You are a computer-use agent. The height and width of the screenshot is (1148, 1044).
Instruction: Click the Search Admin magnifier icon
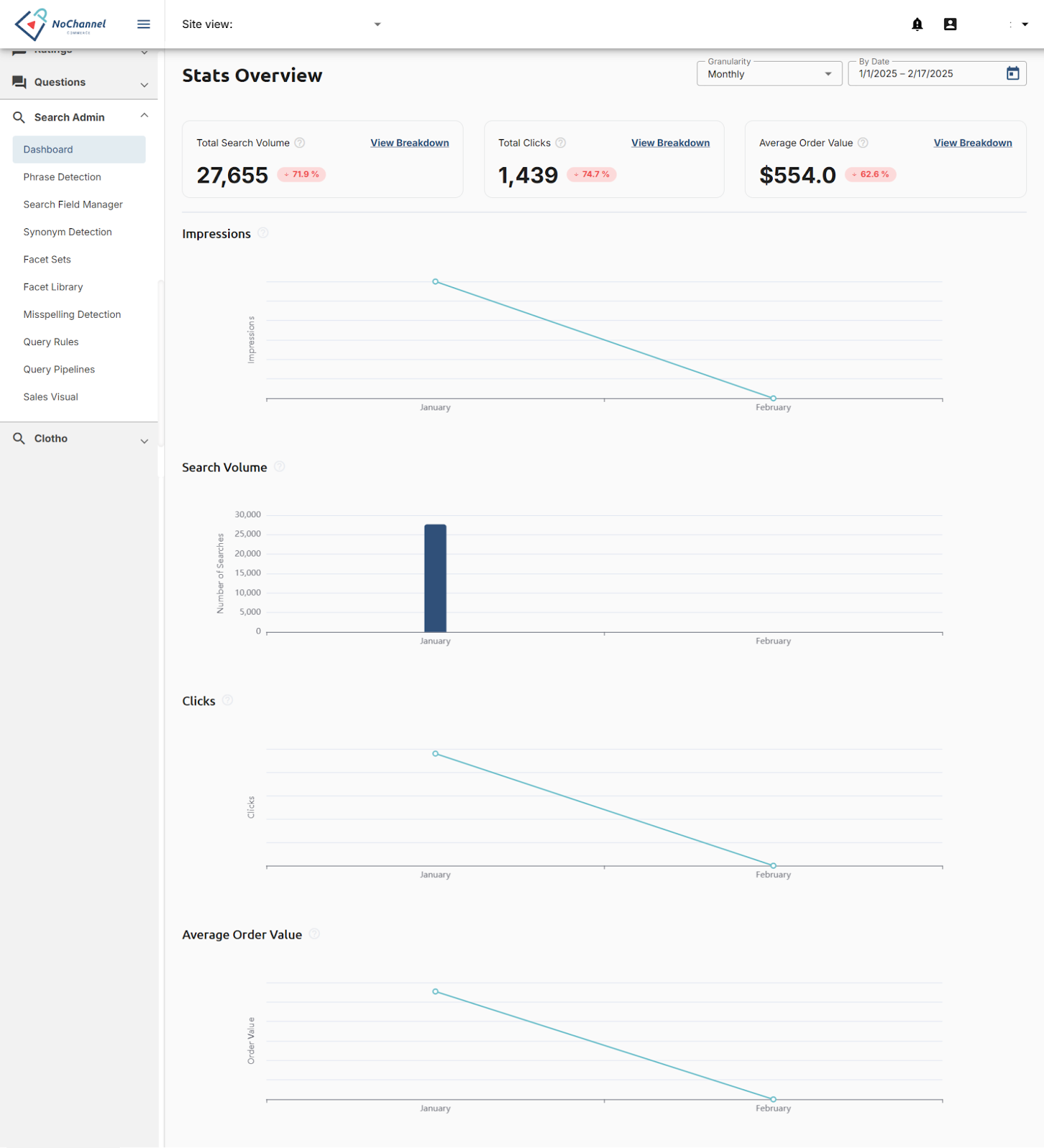19,117
